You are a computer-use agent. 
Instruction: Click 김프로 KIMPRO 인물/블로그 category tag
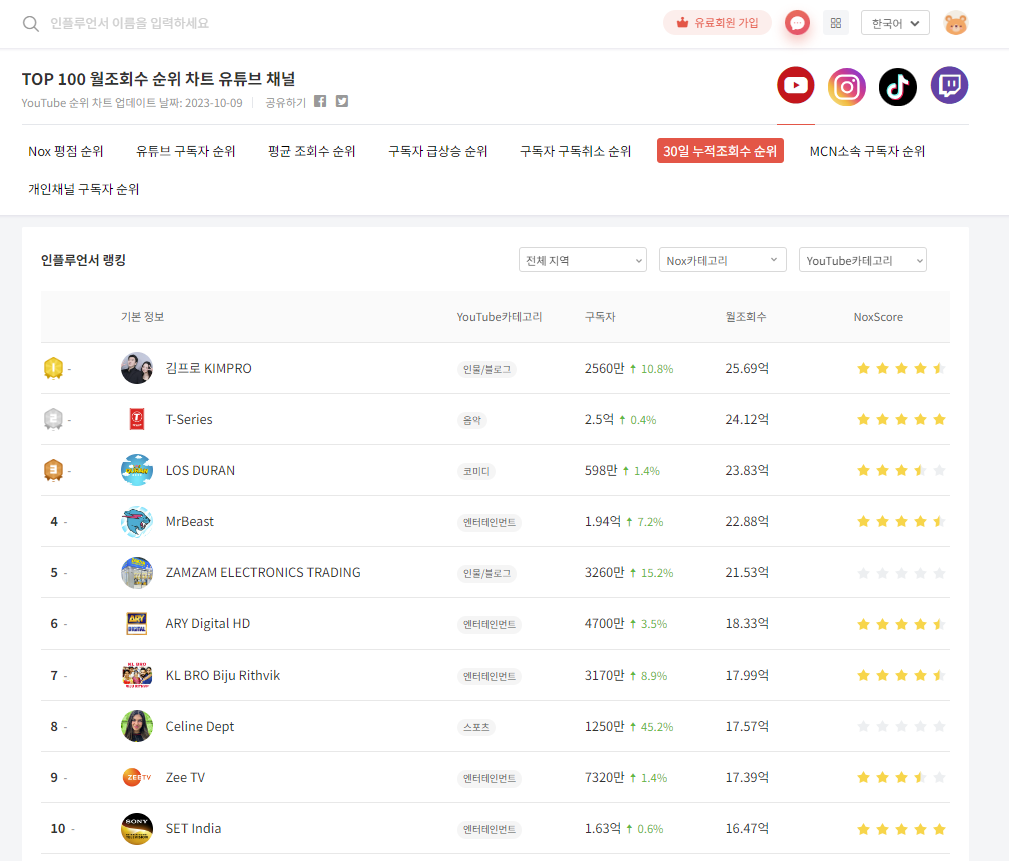coord(487,369)
